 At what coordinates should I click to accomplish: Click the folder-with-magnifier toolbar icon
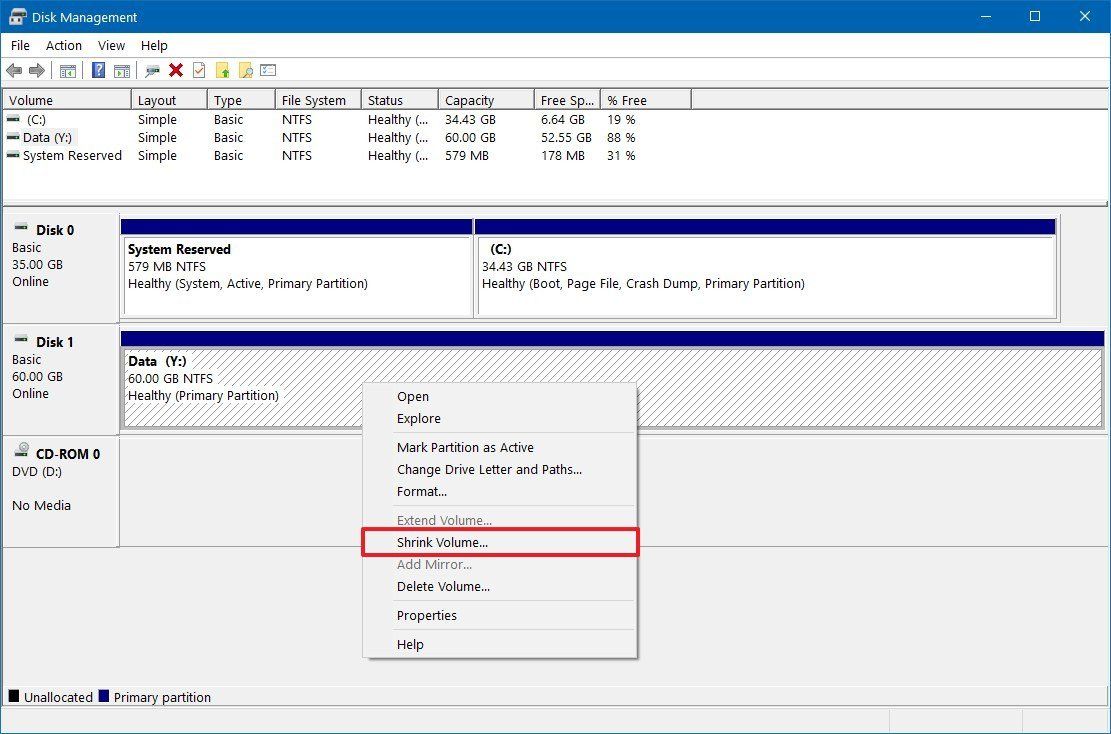pos(245,70)
